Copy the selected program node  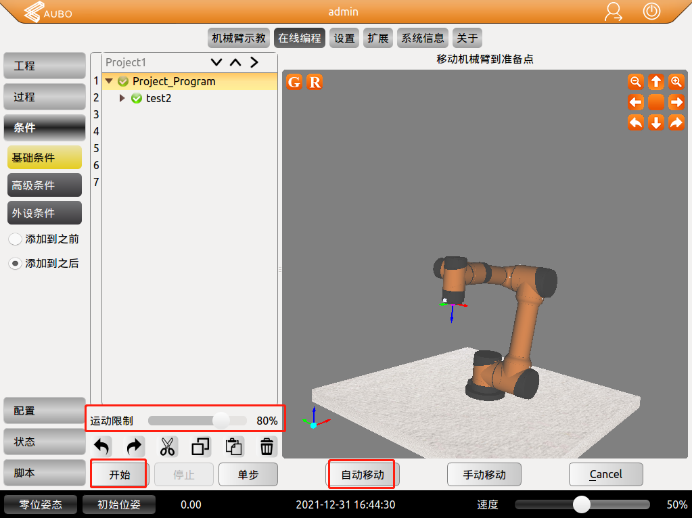tap(200, 446)
